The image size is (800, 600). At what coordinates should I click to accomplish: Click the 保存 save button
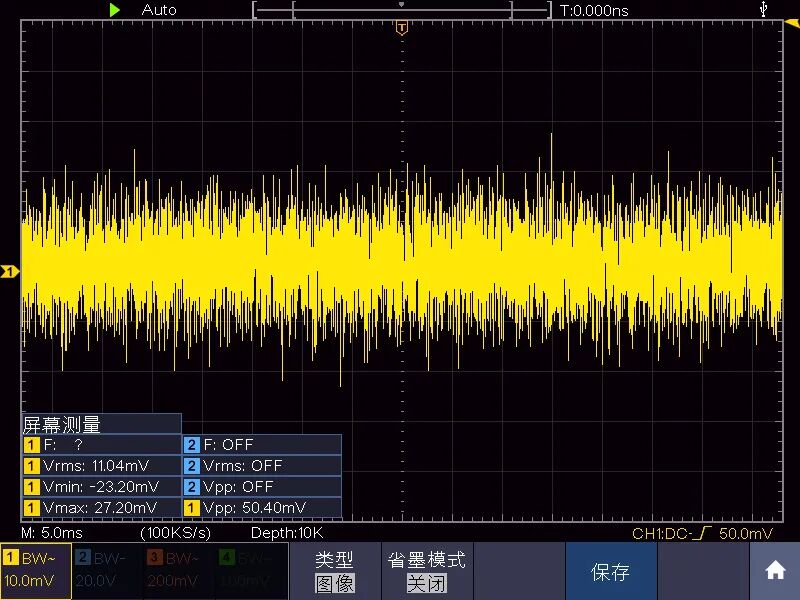[x=611, y=571]
